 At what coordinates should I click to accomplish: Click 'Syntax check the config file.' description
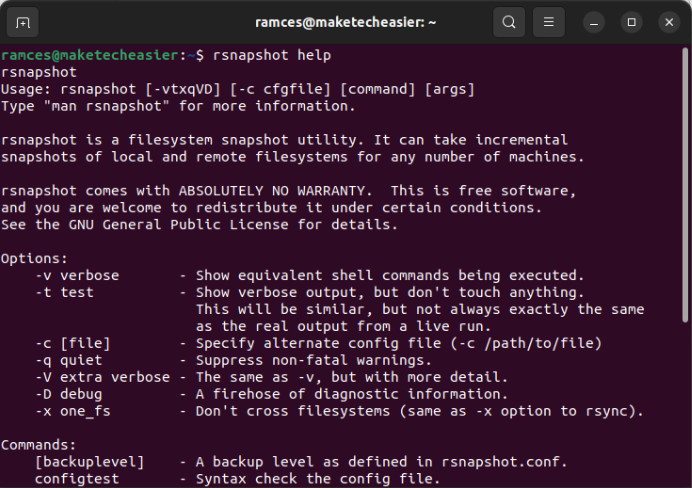coord(318,479)
